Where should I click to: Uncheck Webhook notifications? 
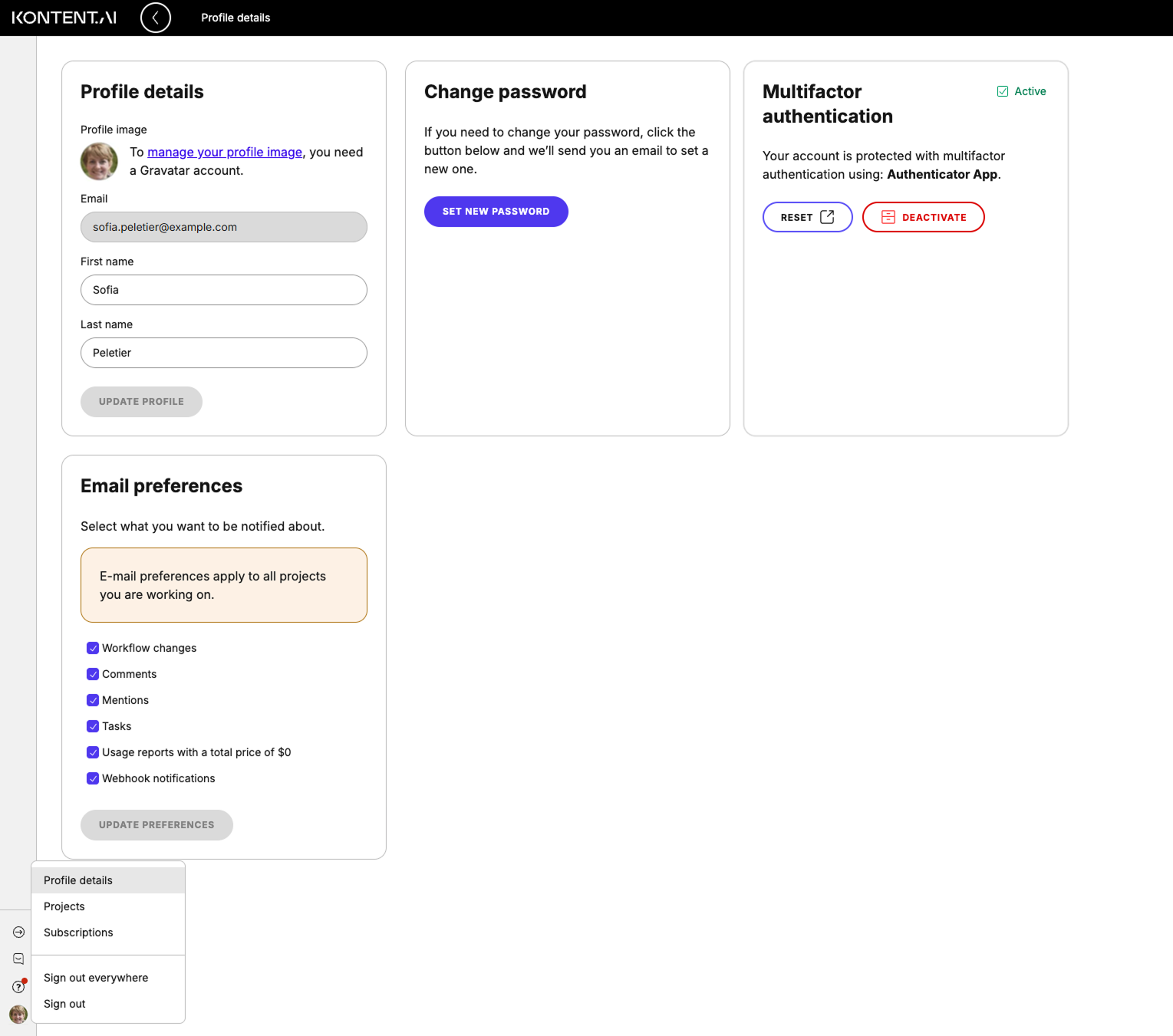coord(92,778)
